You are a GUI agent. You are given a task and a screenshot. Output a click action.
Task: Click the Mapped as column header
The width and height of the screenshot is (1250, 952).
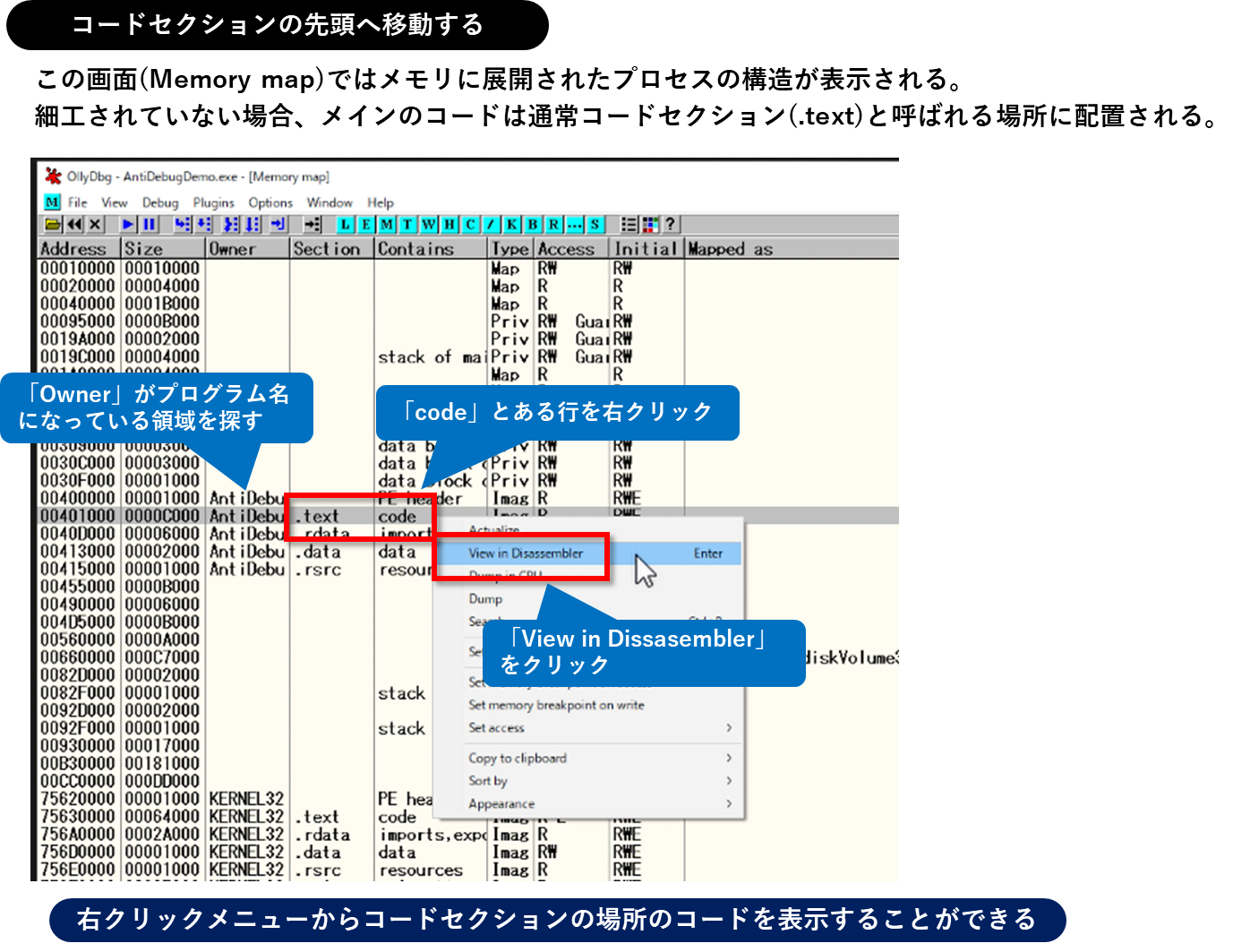792,249
